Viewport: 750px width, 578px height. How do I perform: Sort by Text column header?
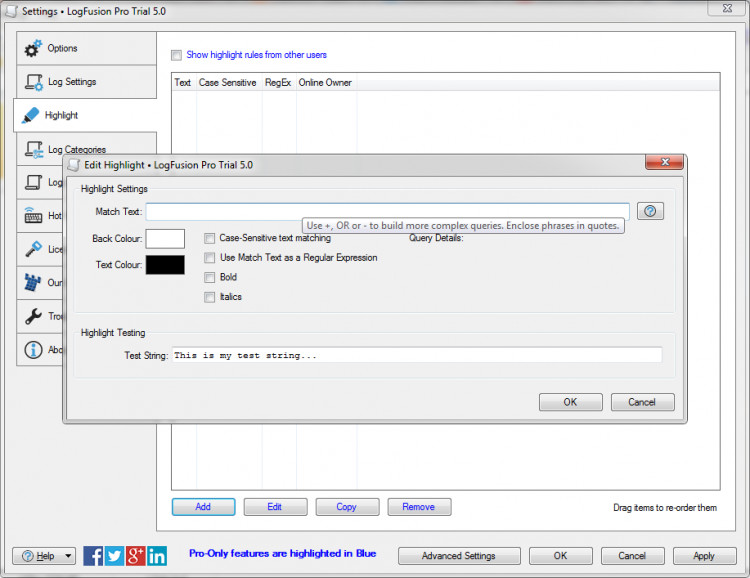click(183, 83)
